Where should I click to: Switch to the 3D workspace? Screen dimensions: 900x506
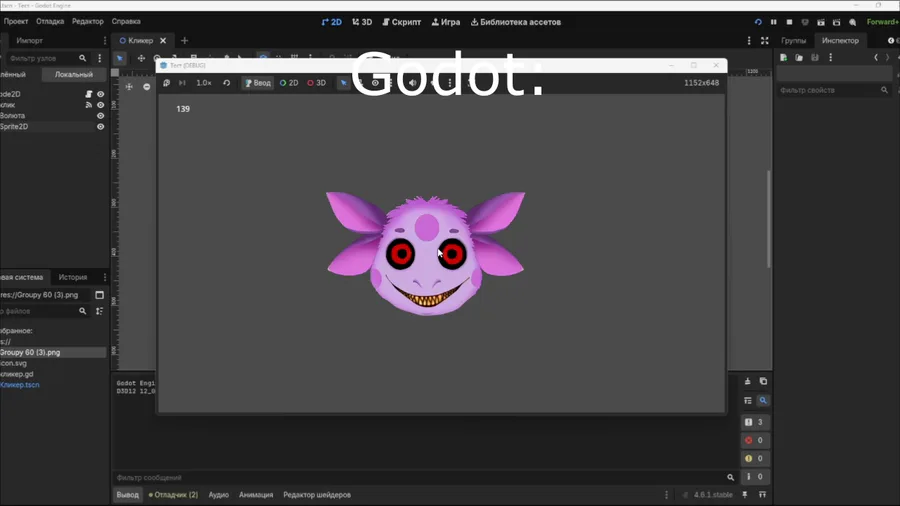tap(362, 22)
